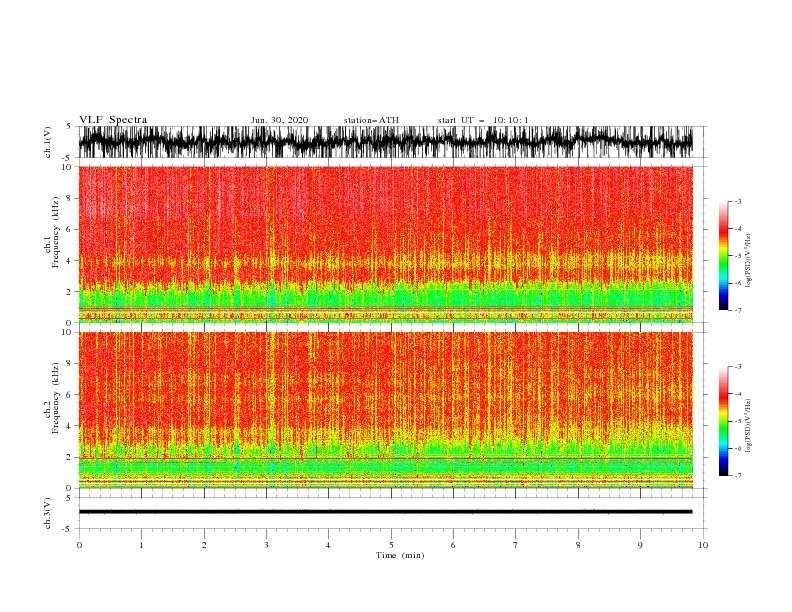This screenshot has width=792, height=612.
Task: Click the time axis tick label "4"
Action: pyautogui.click(x=328, y=545)
